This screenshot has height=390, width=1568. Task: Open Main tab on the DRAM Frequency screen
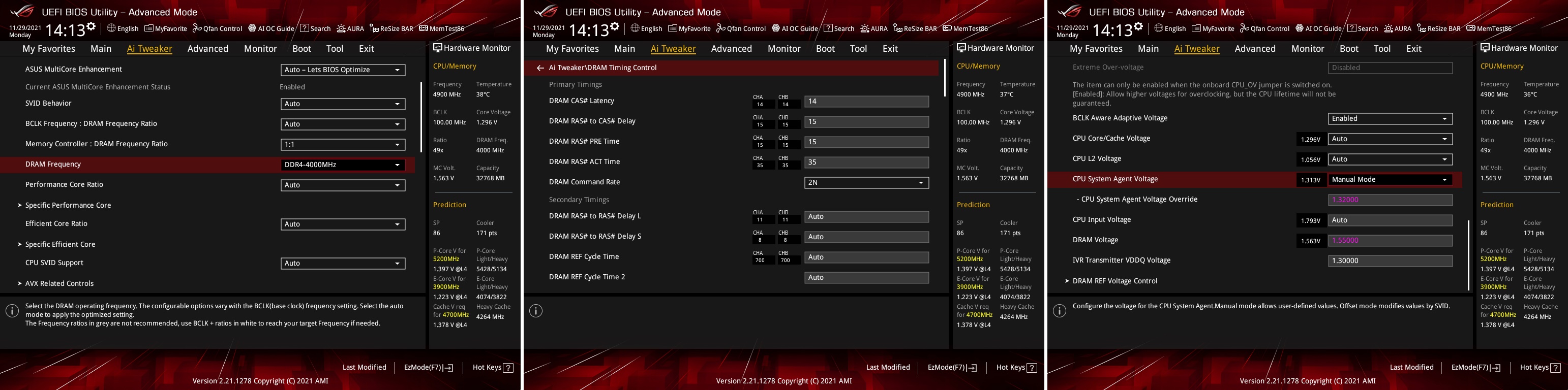101,49
